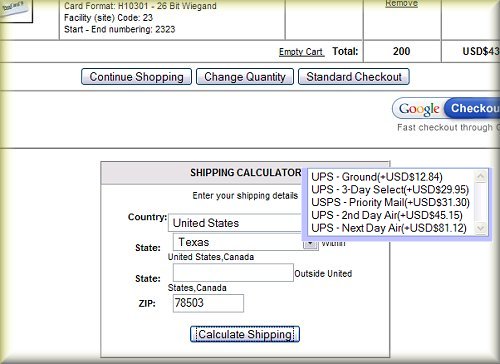Image resolution: width=500 pixels, height=364 pixels.
Task: Click the product thumbnail image in cart
Action: [16, 10]
